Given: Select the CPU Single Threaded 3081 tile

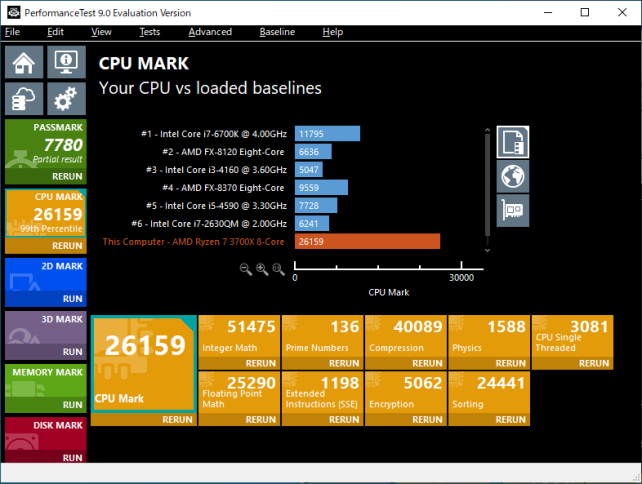Looking at the screenshot, I should [572, 336].
